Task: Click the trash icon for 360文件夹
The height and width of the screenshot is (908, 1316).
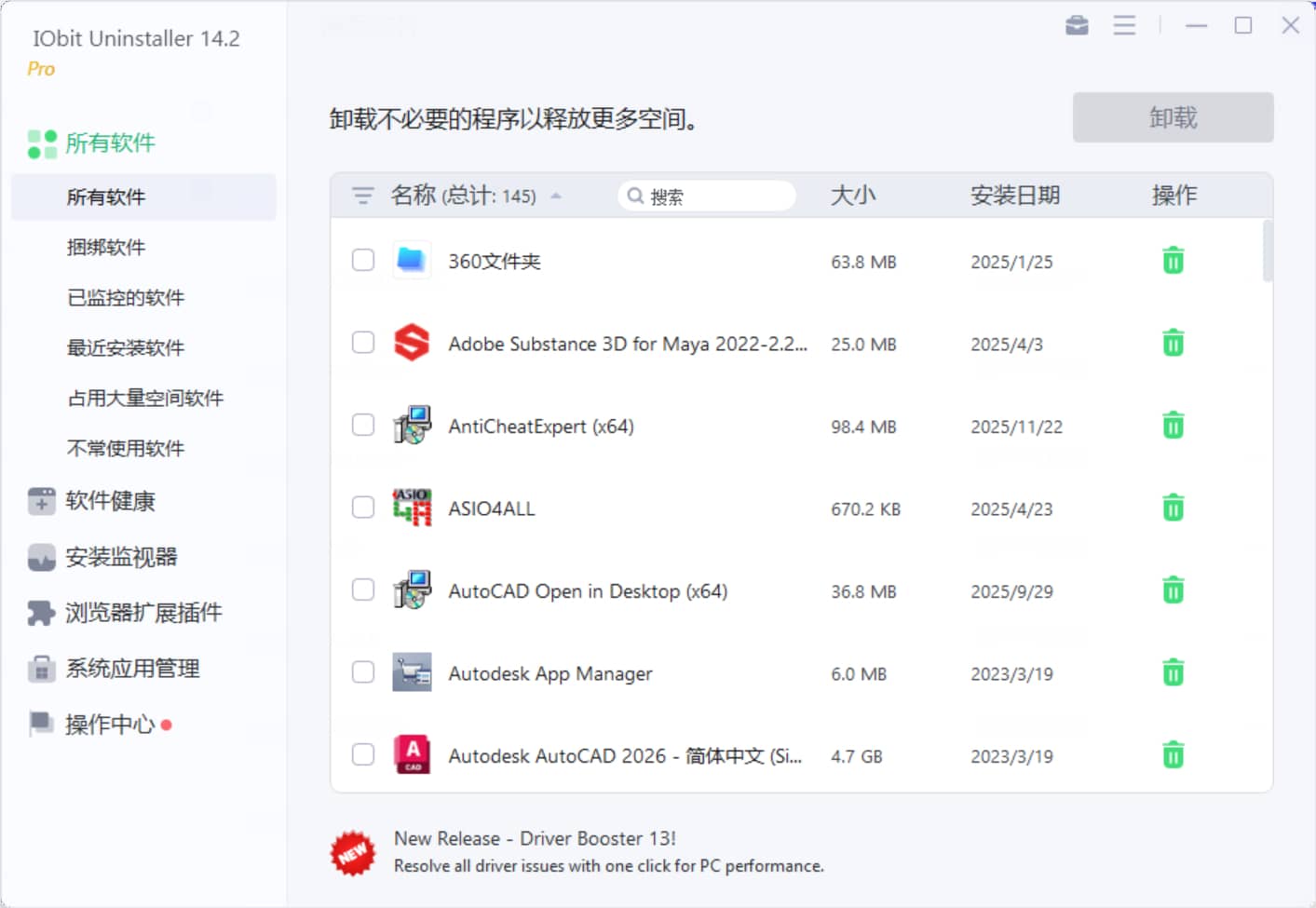Action: (1173, 261)
